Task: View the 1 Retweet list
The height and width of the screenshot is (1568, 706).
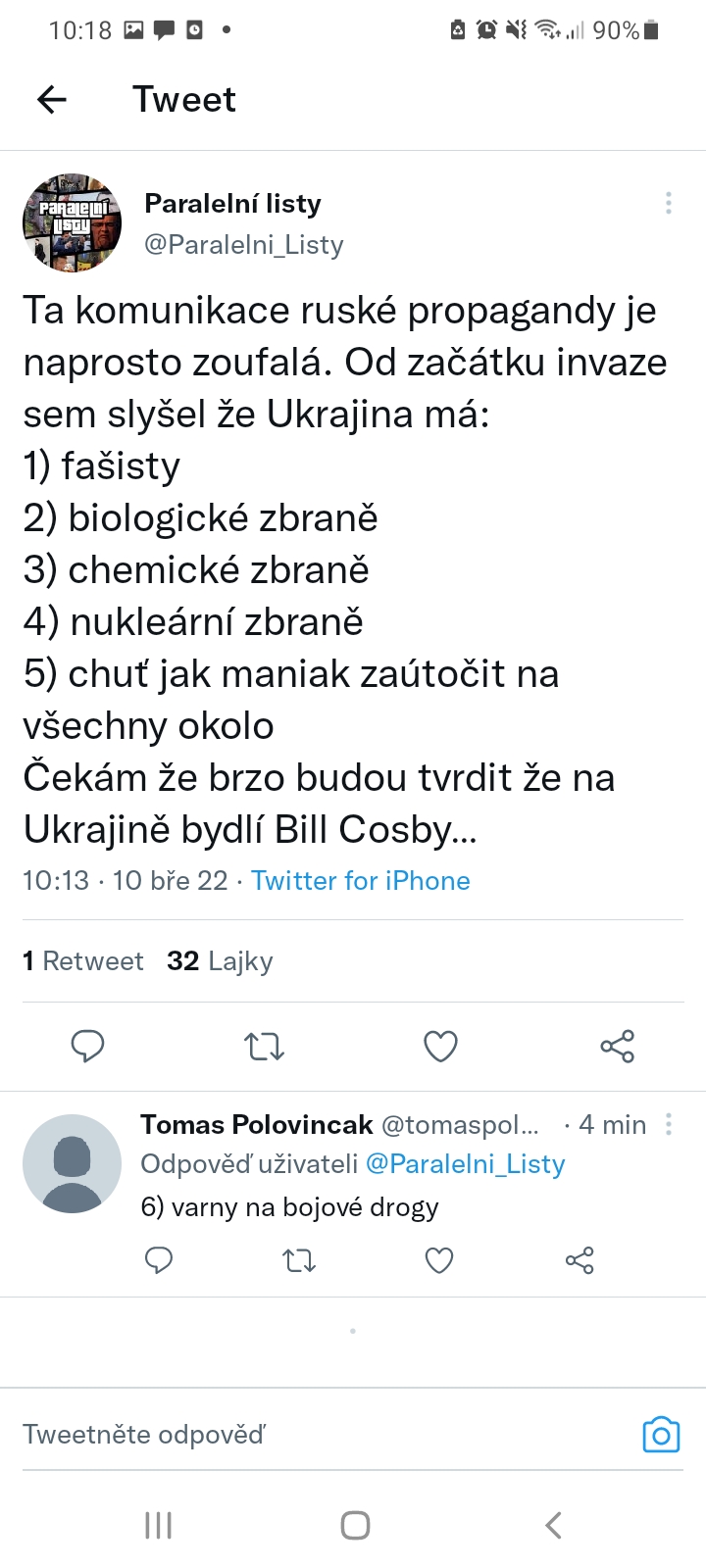Action: [83, 960]
